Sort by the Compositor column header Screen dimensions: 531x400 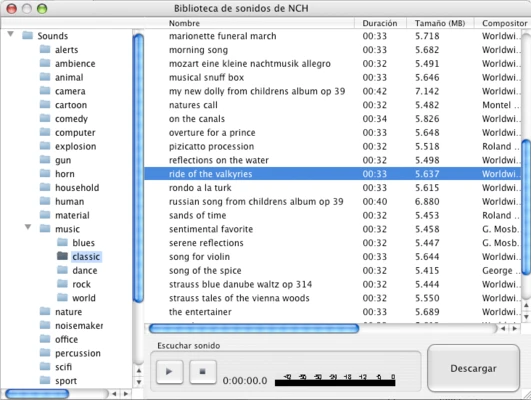coord(503,23)
